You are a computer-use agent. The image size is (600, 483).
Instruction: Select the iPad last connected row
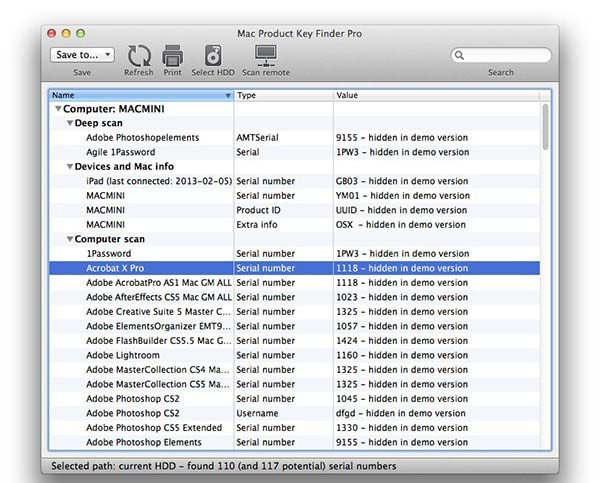(295, 181)
